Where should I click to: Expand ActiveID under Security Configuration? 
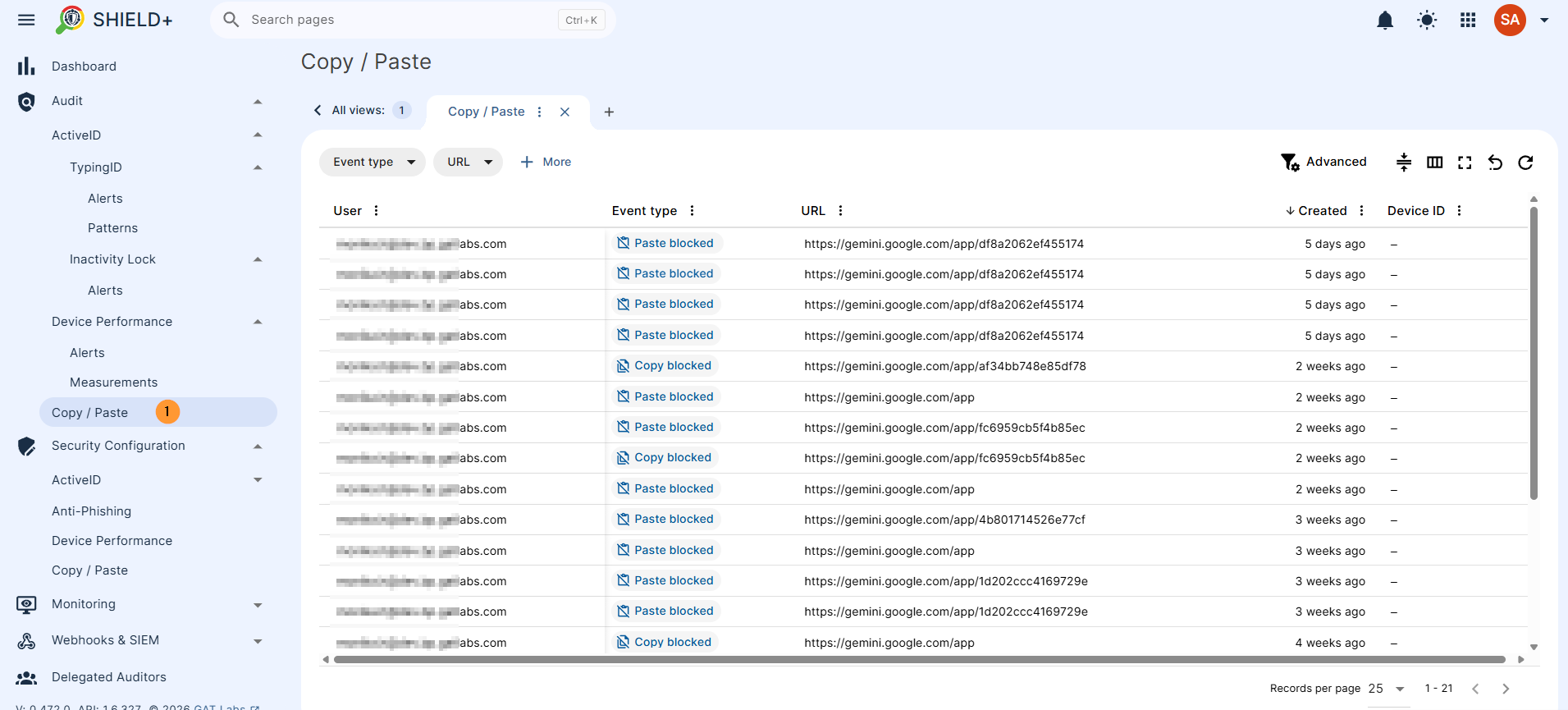tap(258, 480)
